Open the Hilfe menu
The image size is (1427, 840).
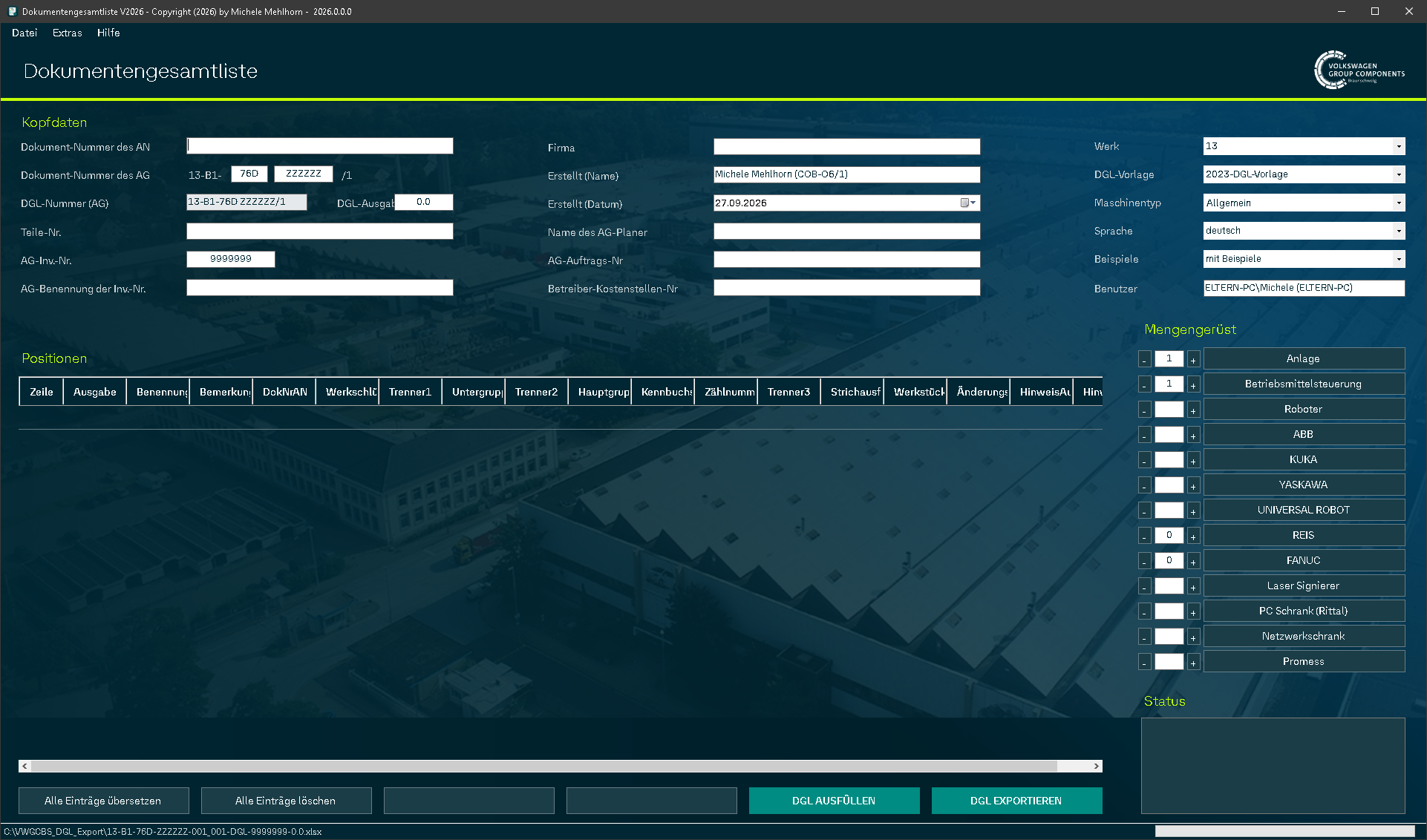[108, 33]
